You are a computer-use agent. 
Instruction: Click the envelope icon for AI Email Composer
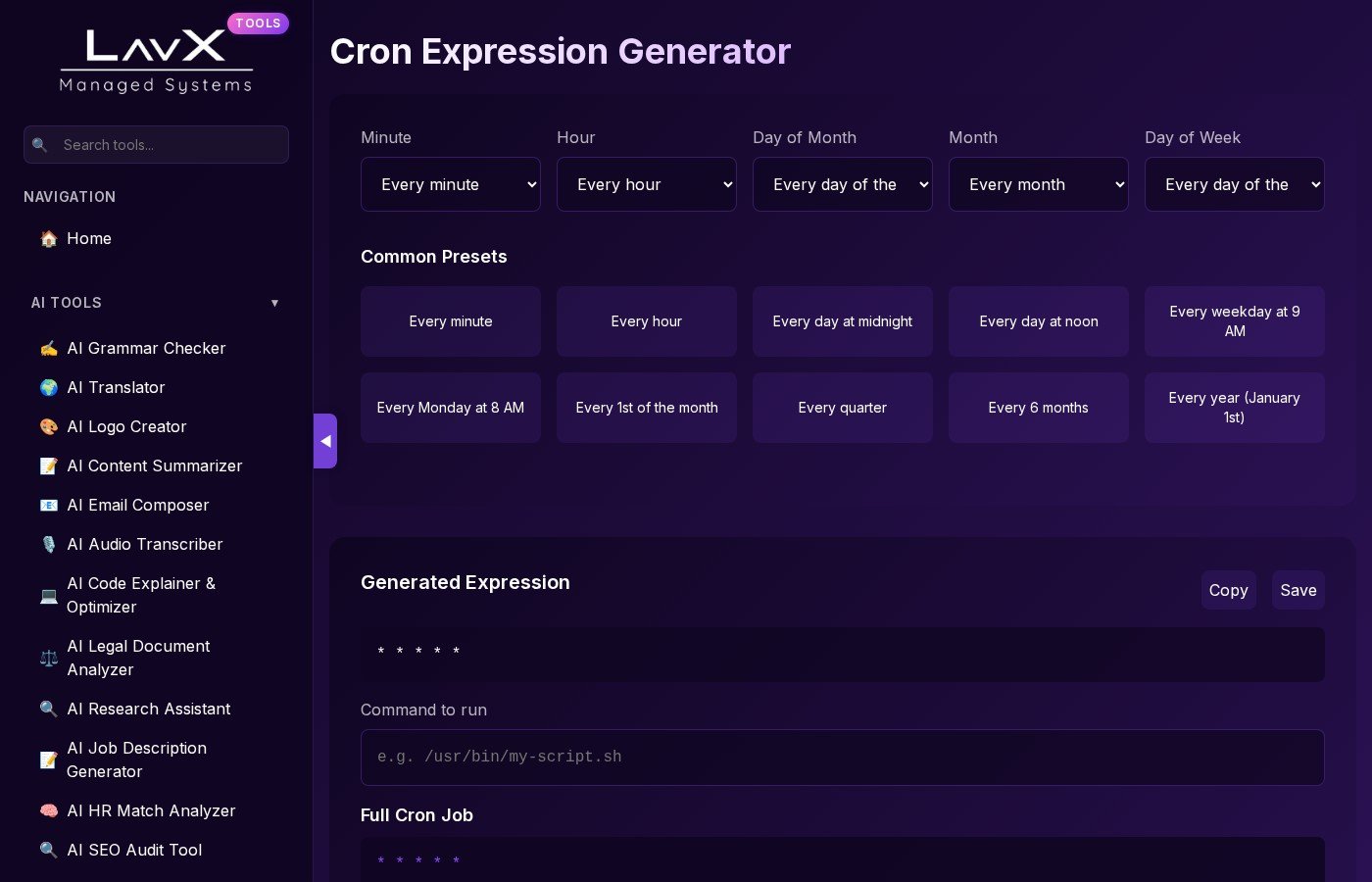pyautogui.click(x=48, y=506)
